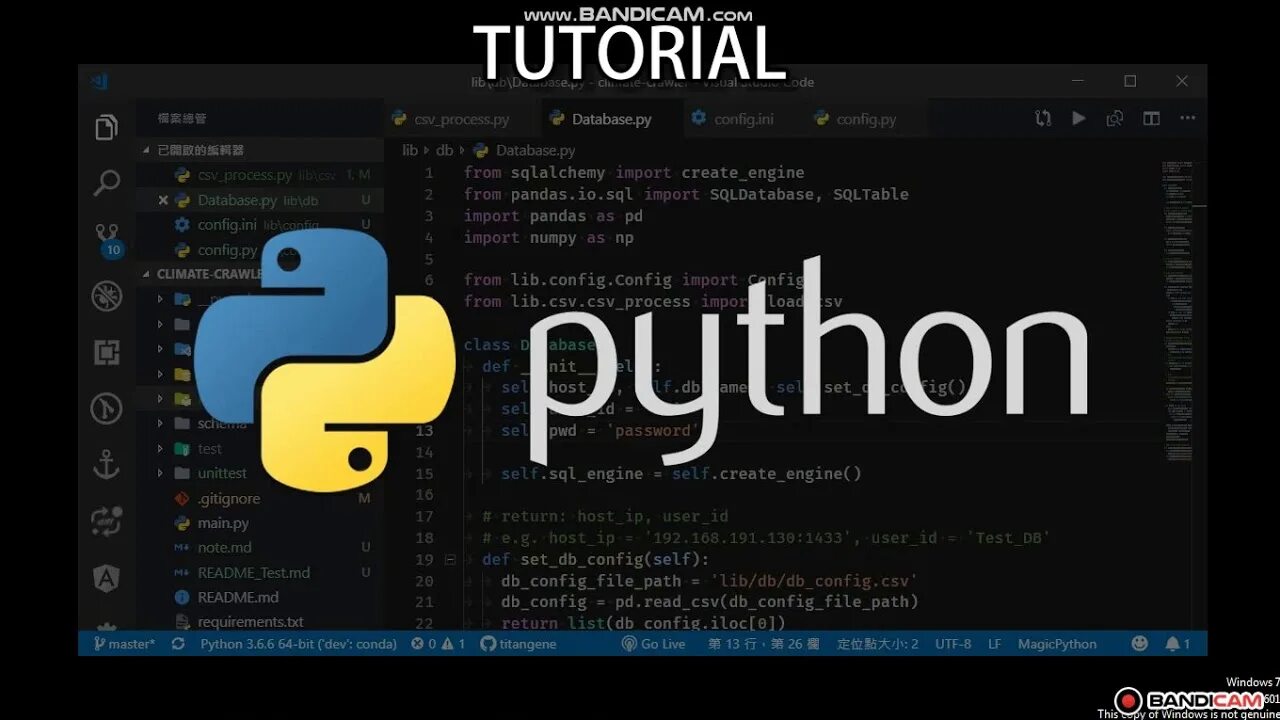Click 'db' in the breadcrumb path
Screen dimensions: 1280x720
444,150
